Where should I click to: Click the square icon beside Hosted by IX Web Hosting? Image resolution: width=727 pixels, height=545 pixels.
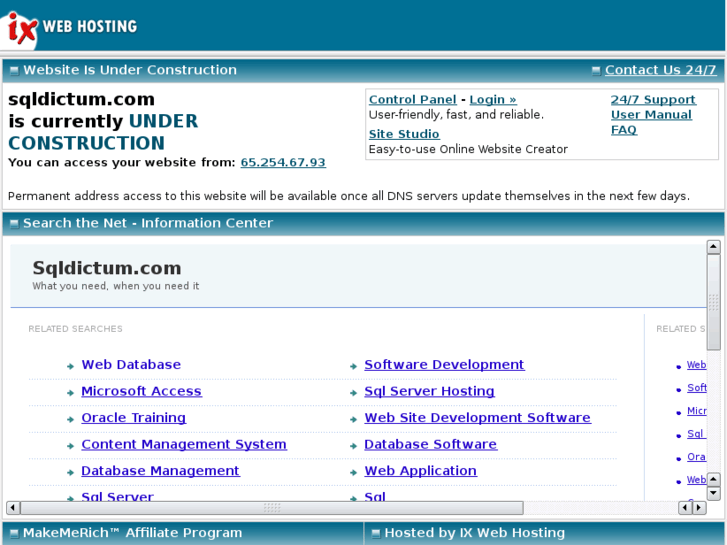(x=376, y=533)
